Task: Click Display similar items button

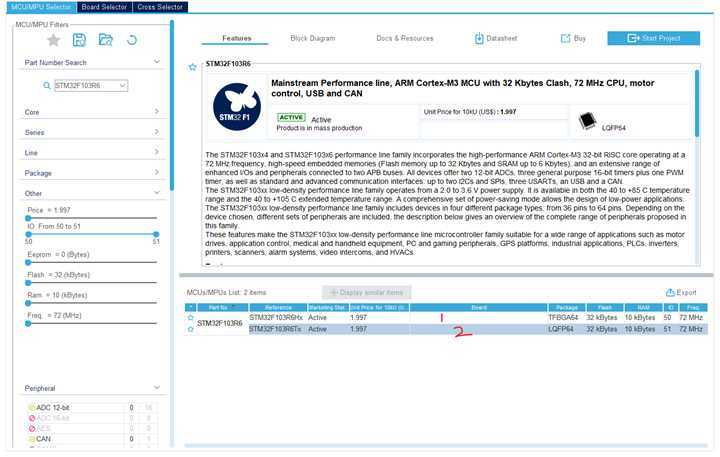Action: point(366,293)
